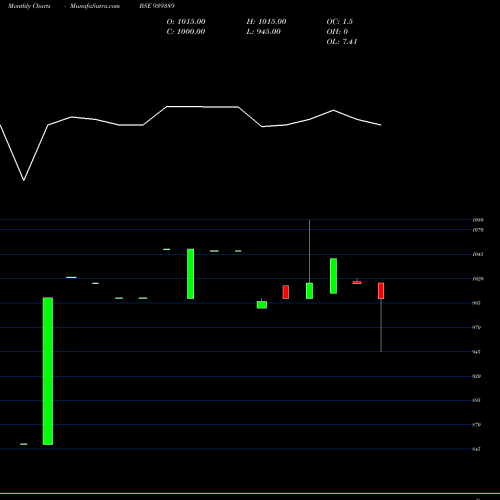Screen dimensions: 500x500
Task: Select the 'OL: 7.41' reading
Action: 342,42
